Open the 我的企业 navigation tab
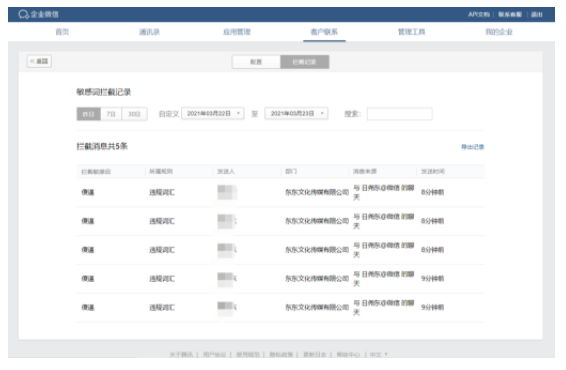This screenshot has height=370, width=566. (x=499, y=32)
